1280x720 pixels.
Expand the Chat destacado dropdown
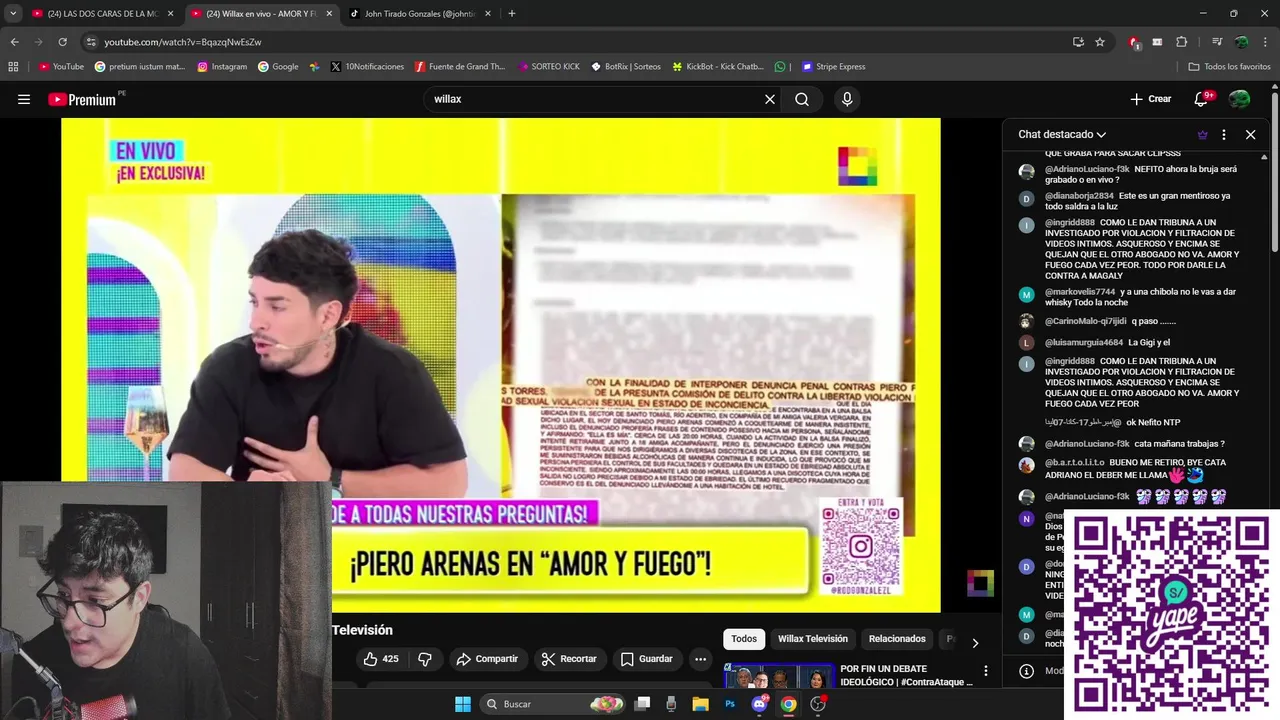(1062, 134)
